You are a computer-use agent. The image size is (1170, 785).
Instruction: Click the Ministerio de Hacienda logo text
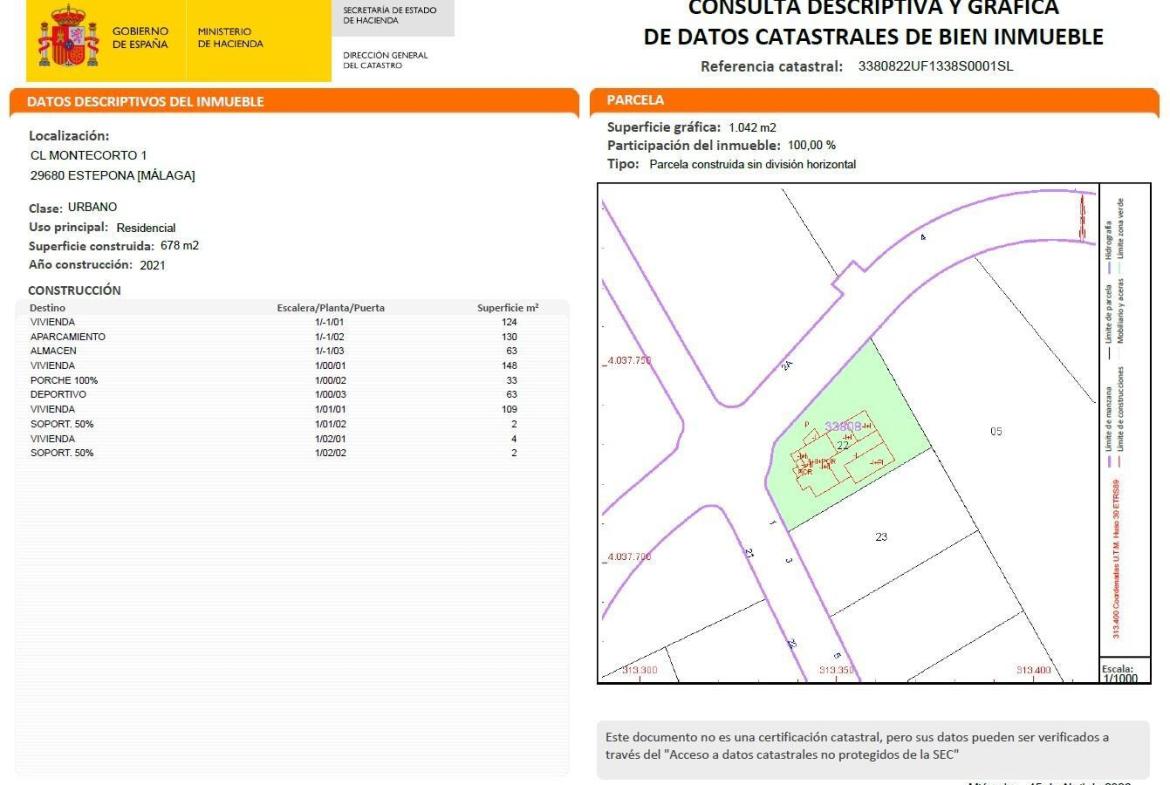[x=230, y=38]
